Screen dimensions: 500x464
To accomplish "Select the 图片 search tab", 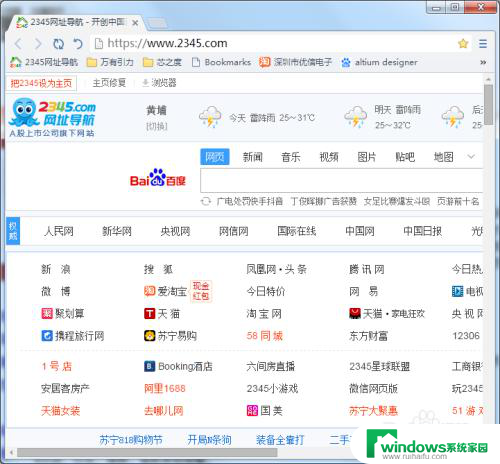I will 367,157.
